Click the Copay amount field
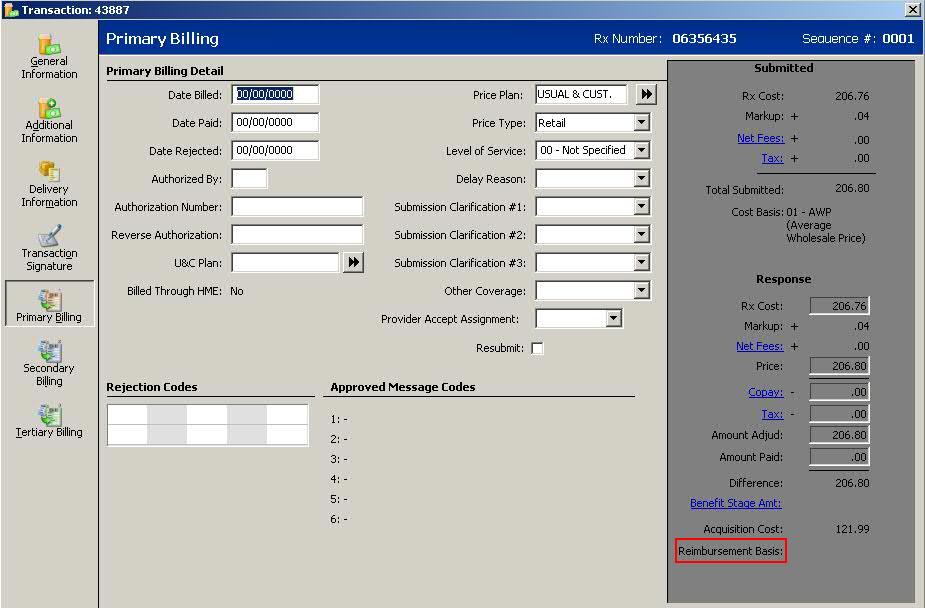 pos(839,392)
